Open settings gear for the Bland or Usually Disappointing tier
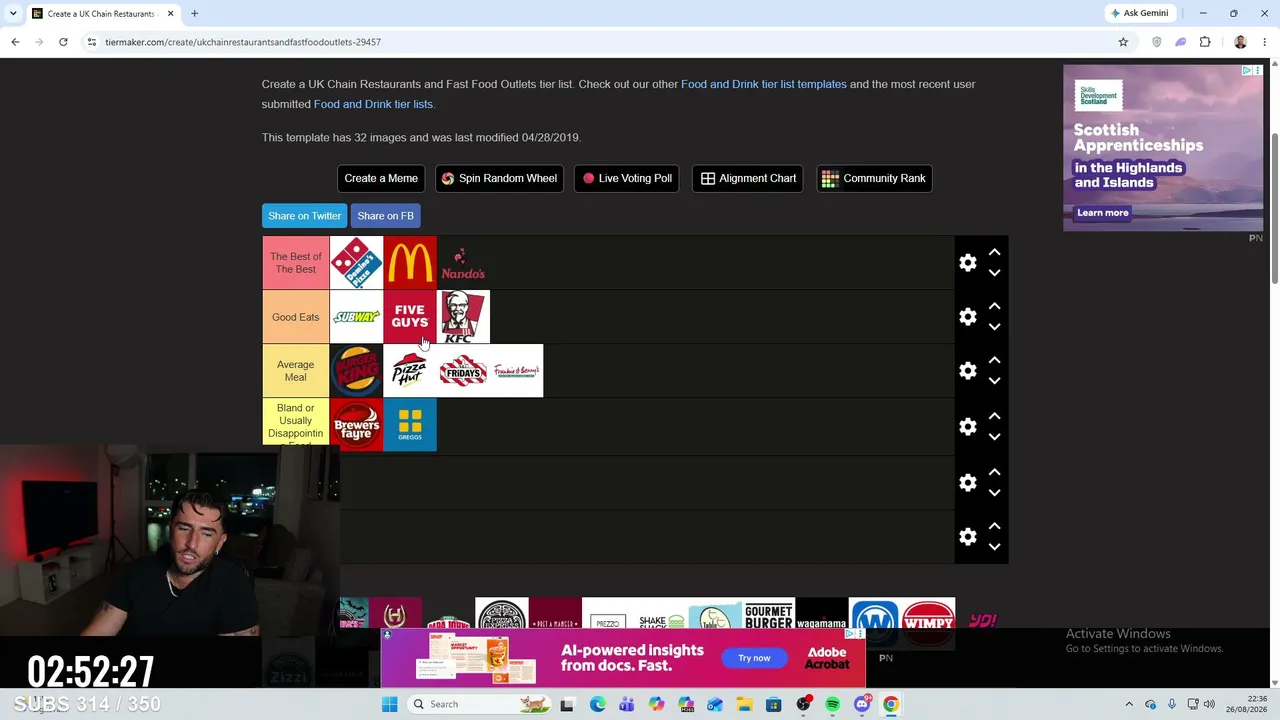This screenshot has width=1280, height=720. (x=968, y=427)
